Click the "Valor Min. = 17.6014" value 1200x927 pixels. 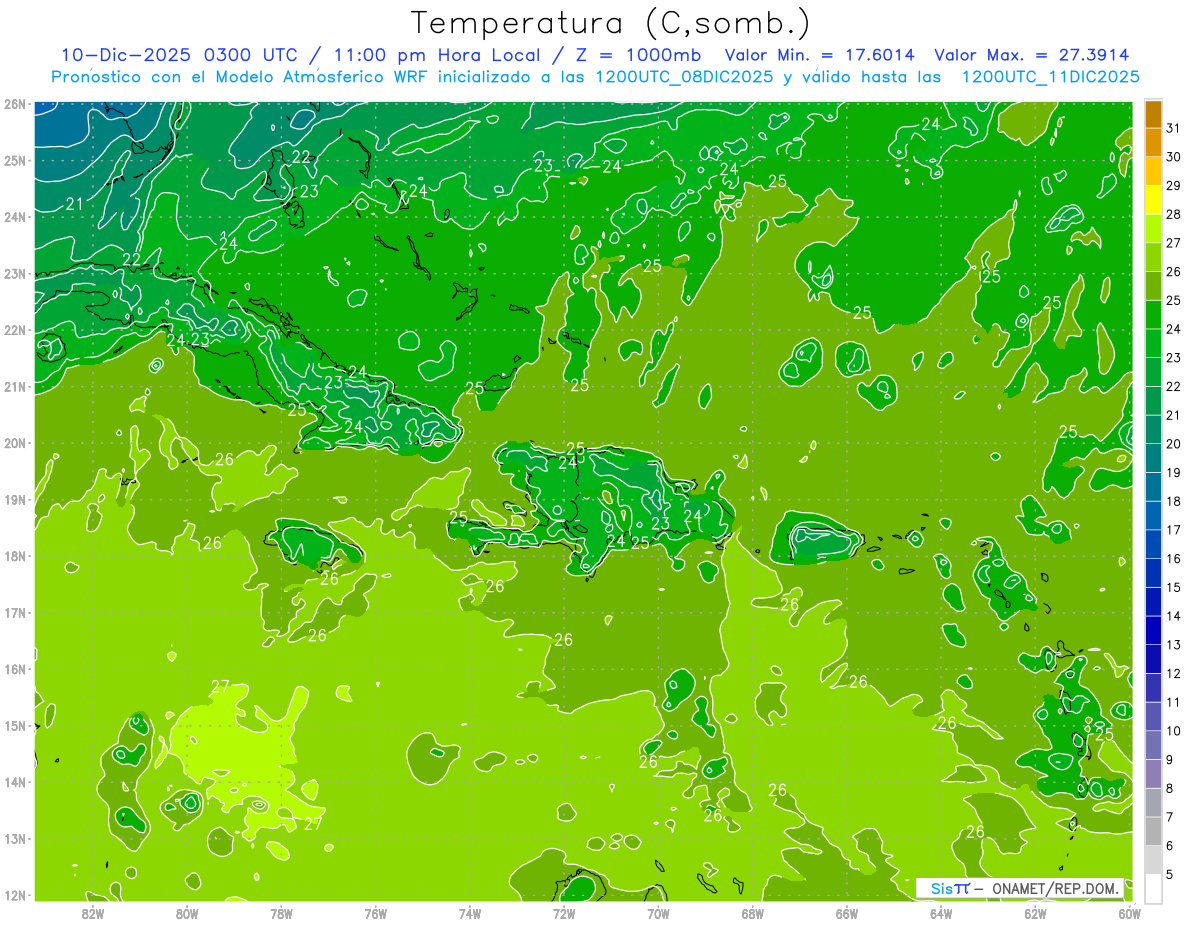pyautogui.click(x=820, y=55)
